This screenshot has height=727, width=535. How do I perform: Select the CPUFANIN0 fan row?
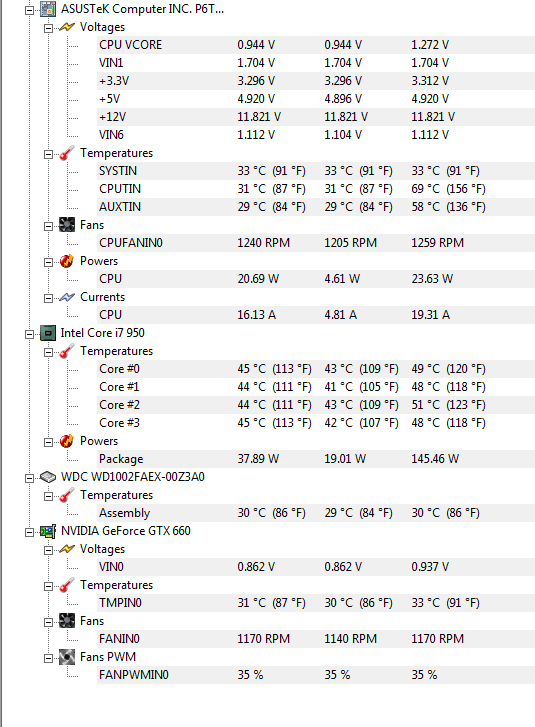[316, 243]
